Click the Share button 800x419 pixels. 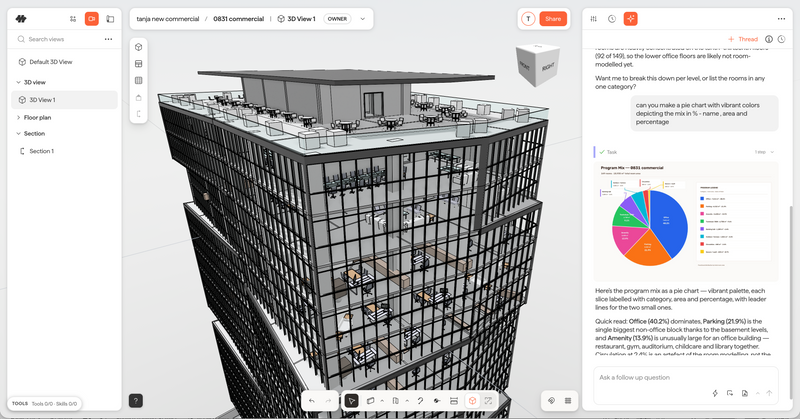click(x=553, y=19)
